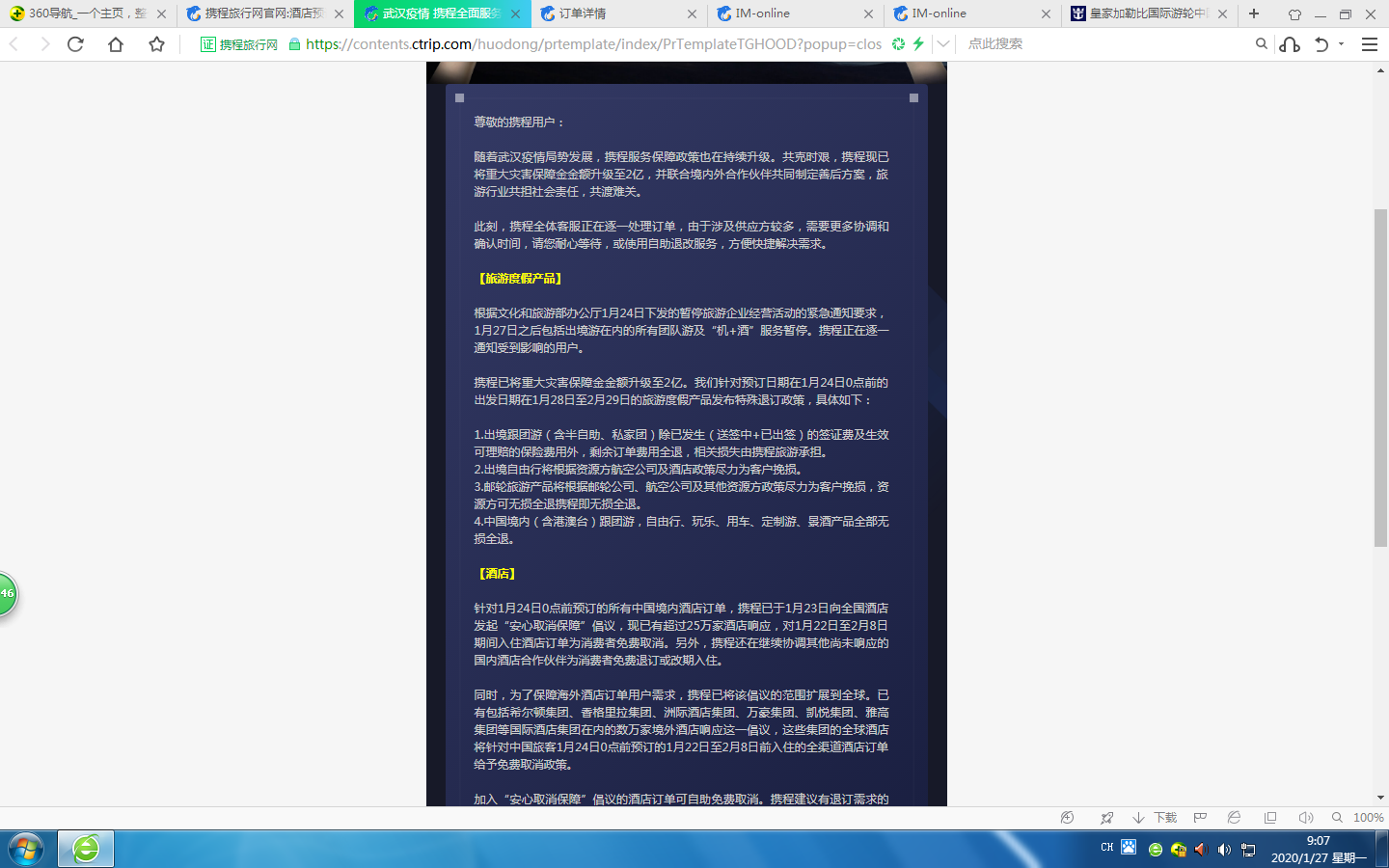This screenshot has height=868, width=1389.
Task: Toggle browser sound mute in status bar
Action: pos(1305,818)
